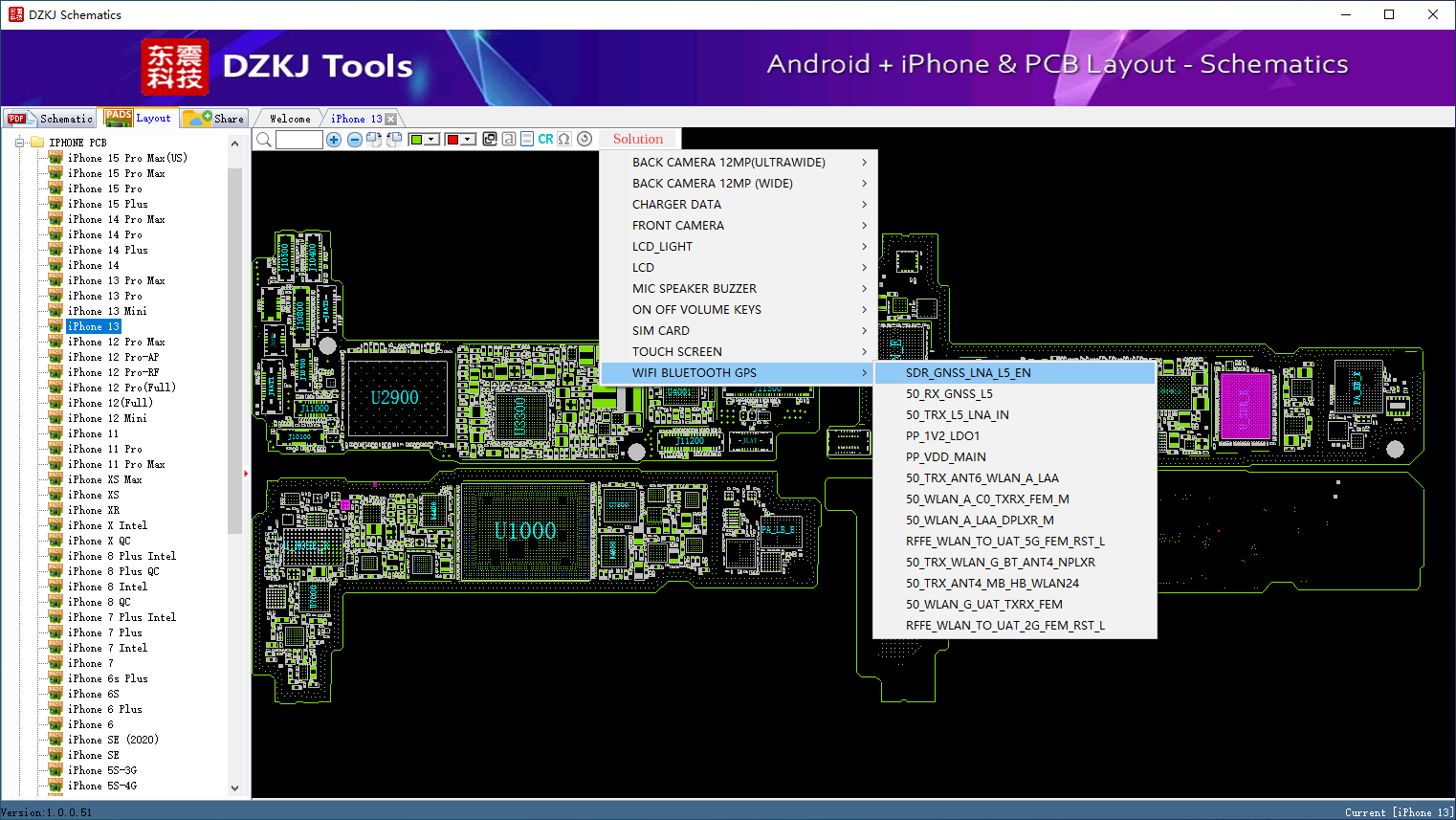The height and width of the screenshot is (820, 1456).
Task: Click the circular refresh icon in toolbar
Action: [x=585, y=140]
